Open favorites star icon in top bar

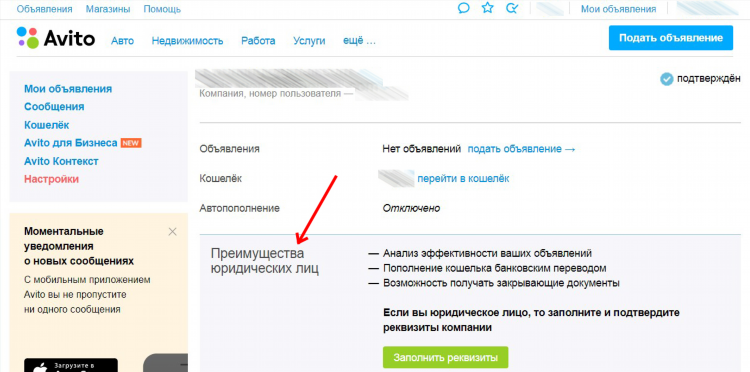point(487,8)
